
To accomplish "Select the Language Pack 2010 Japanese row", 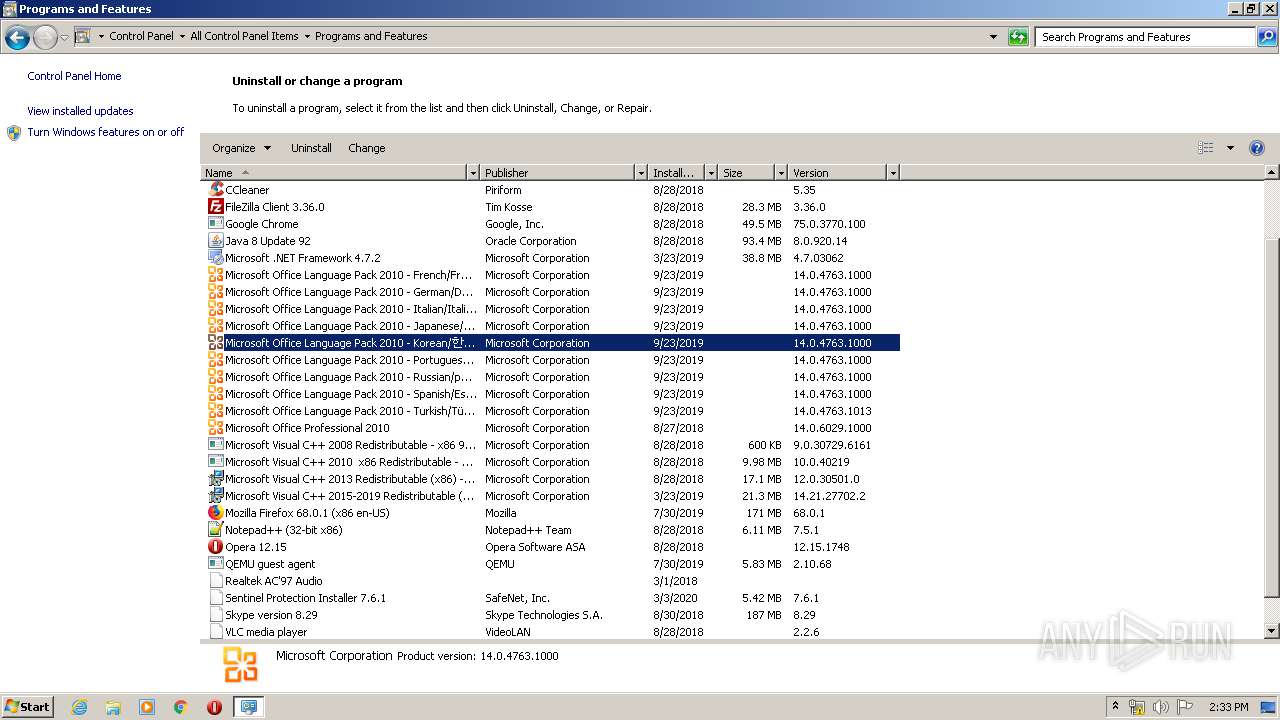I will pyautogui.click(x=550, y=326).
